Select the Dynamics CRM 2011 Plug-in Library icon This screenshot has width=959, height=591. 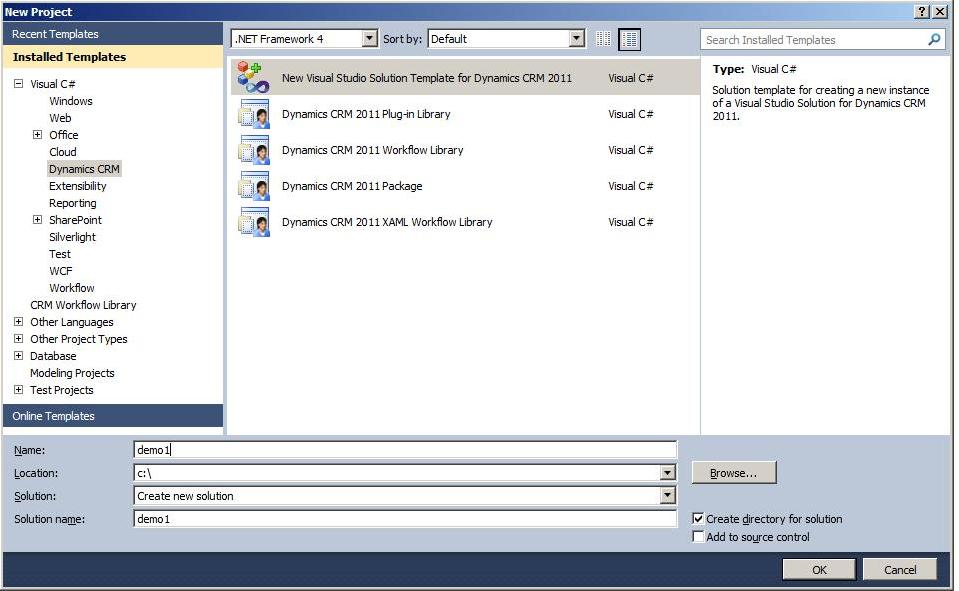253,114
